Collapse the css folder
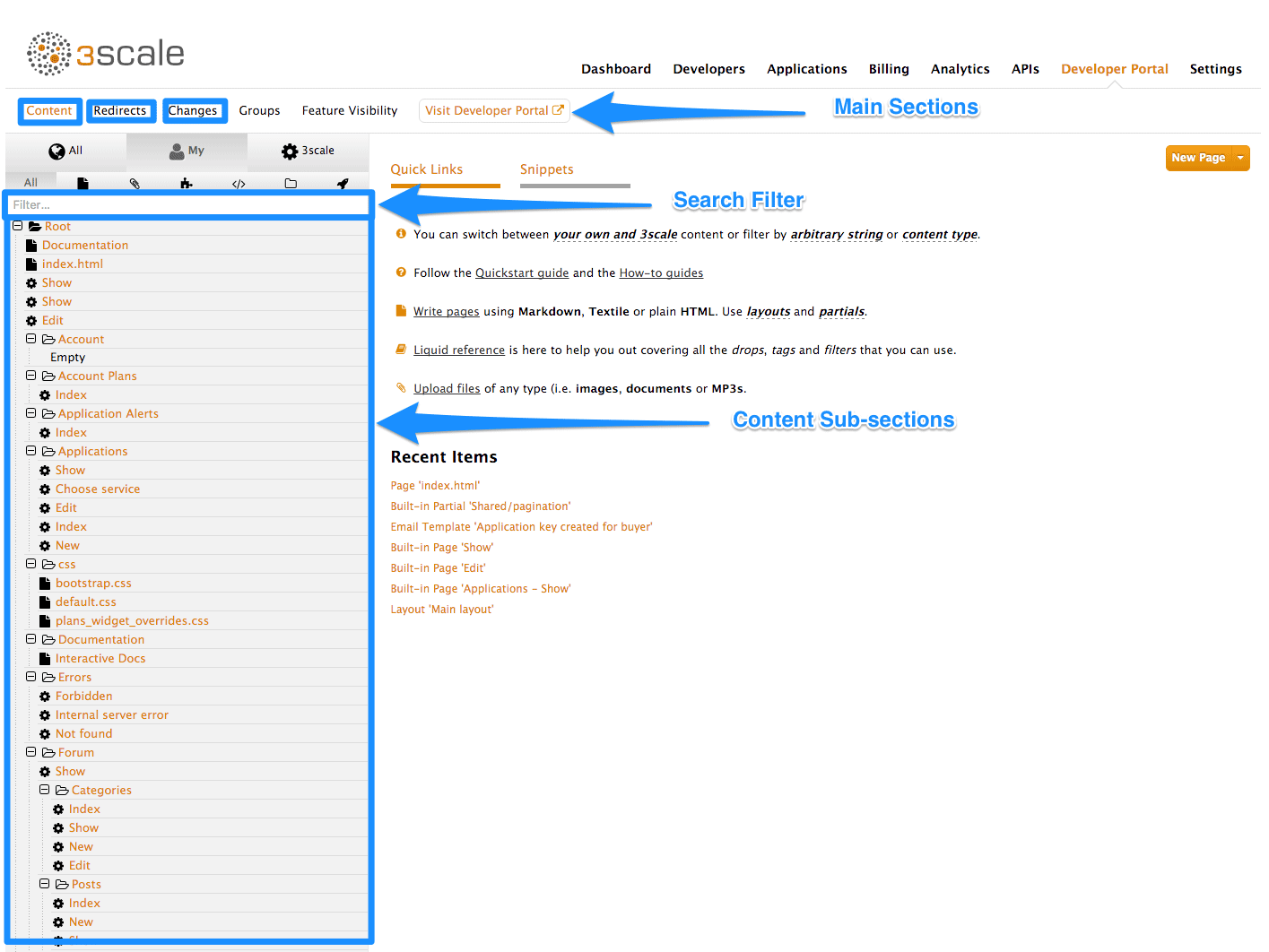1269x952 pixels. 30,564
